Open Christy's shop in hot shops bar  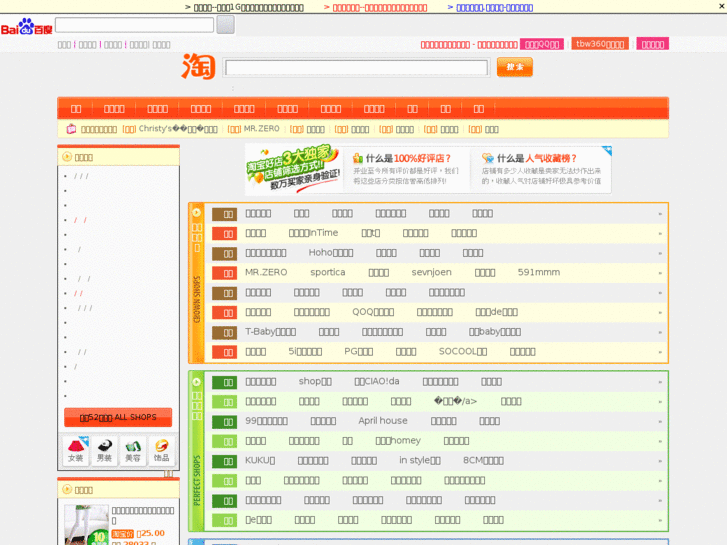pyautogui.click(x=178, y=129)
